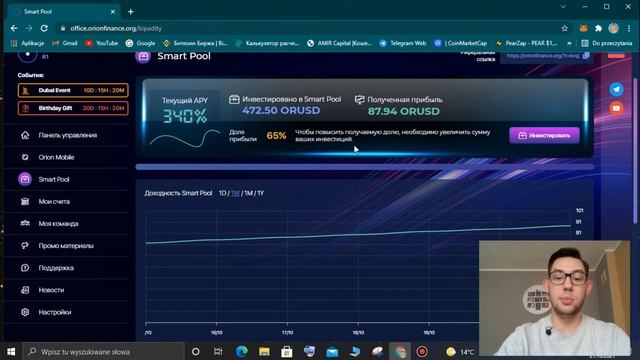Go back in the browser
Screen dimensions: 640x360
pyautogui.click(x=14, y=28)
